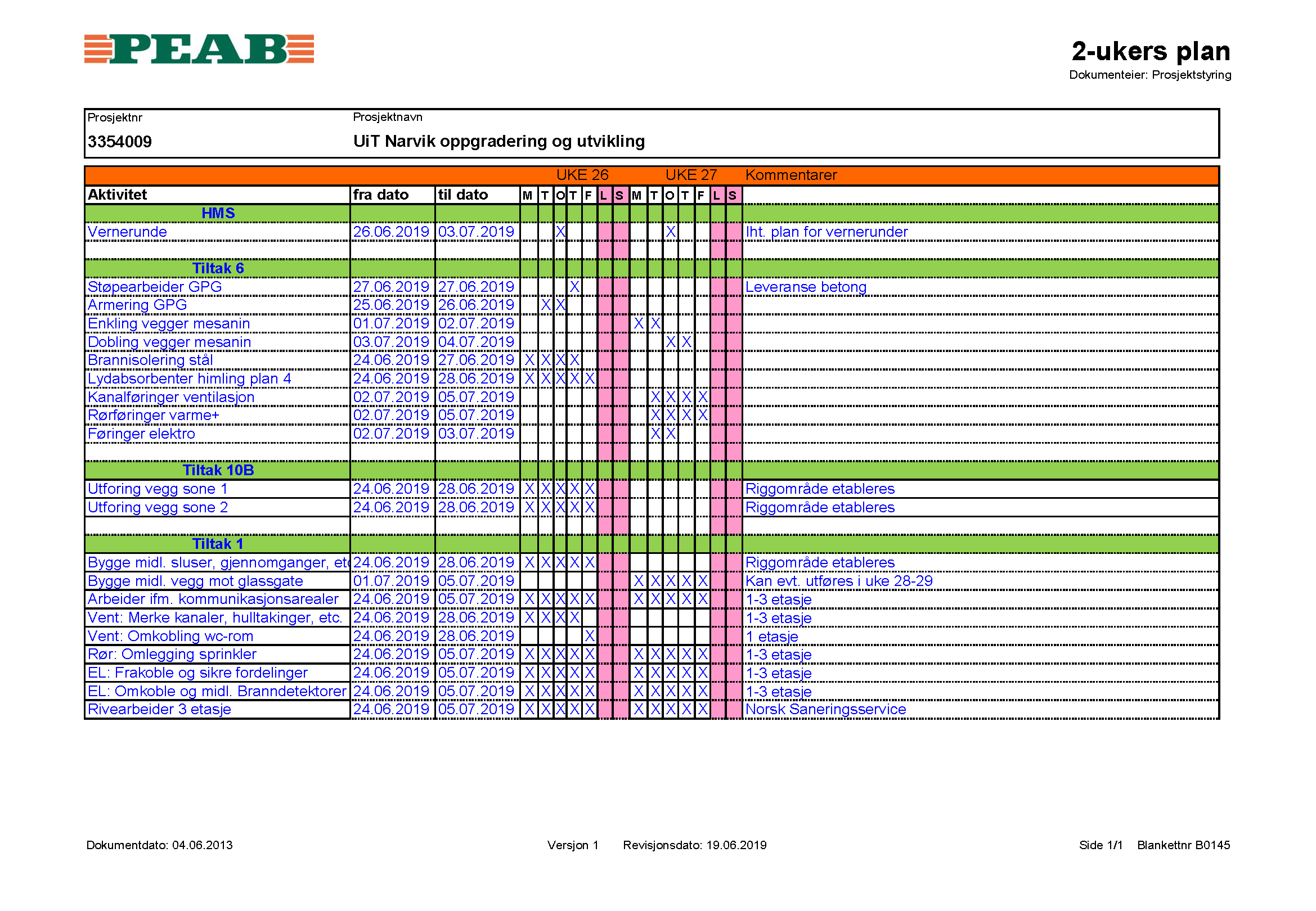The height and width of the screenshot is (911, 1316).
Task: Click the UKE 26 week header
Action: click(x=582, y=175)
